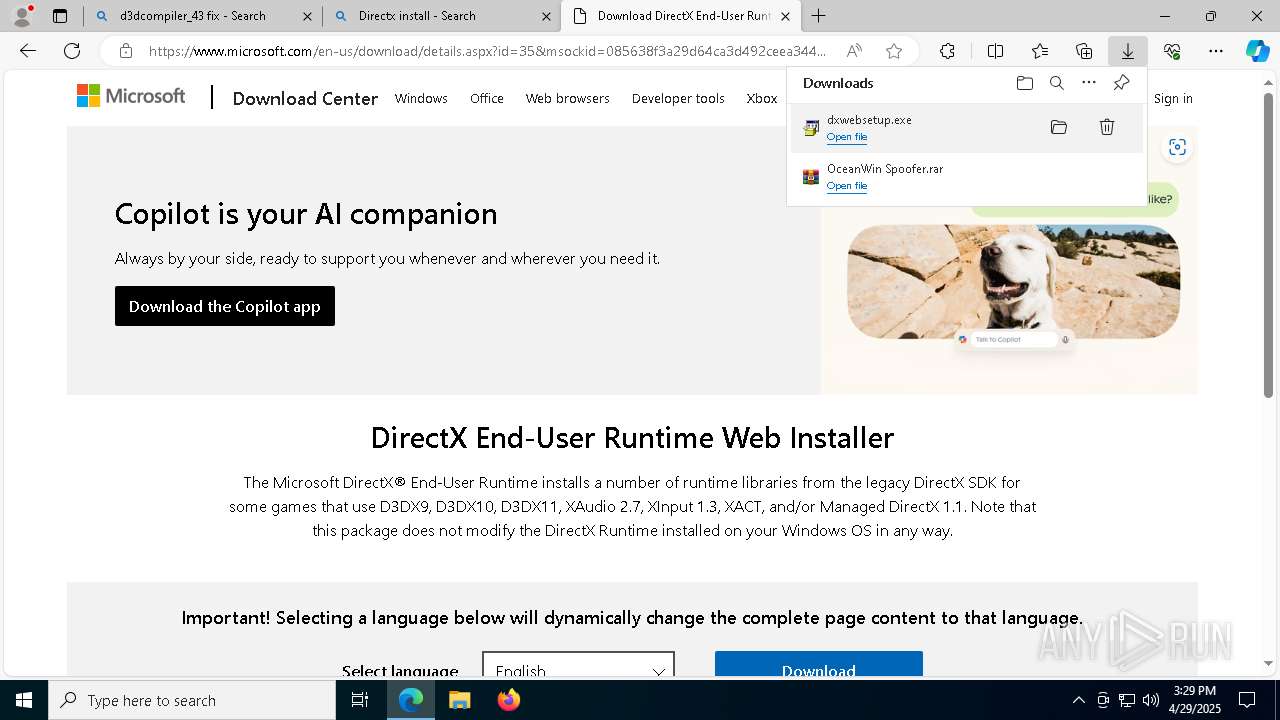Screen dimensions: 1280x720
Task: Go back to the previous page
Action: tap(28, 51)
